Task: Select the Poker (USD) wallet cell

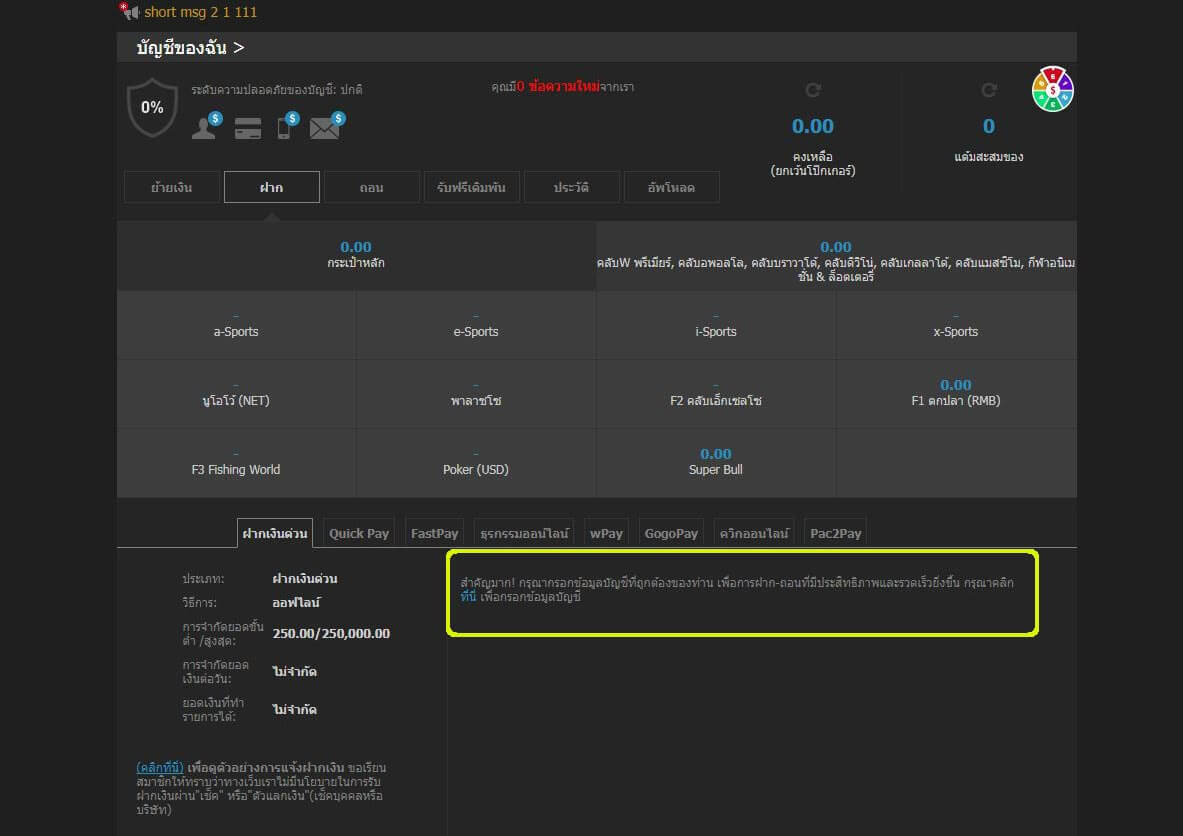Action: point(476,463)
